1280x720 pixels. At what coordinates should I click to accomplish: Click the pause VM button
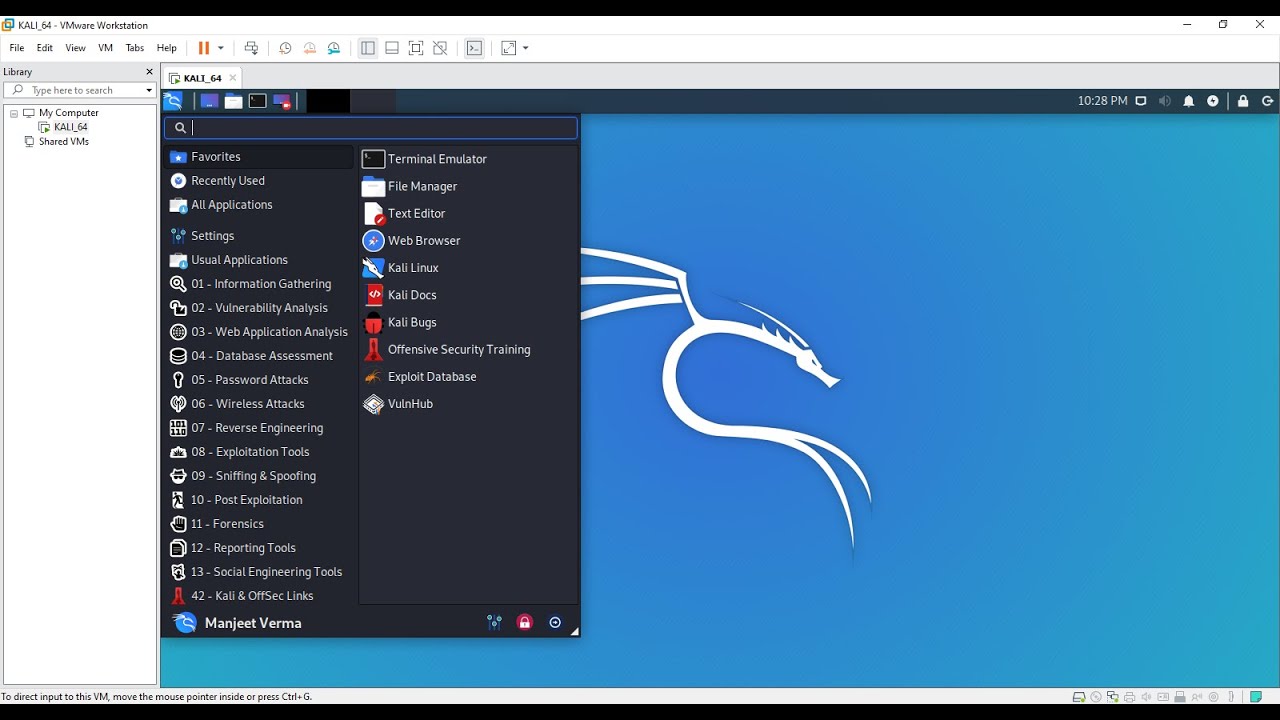click(x=204, y=48)
